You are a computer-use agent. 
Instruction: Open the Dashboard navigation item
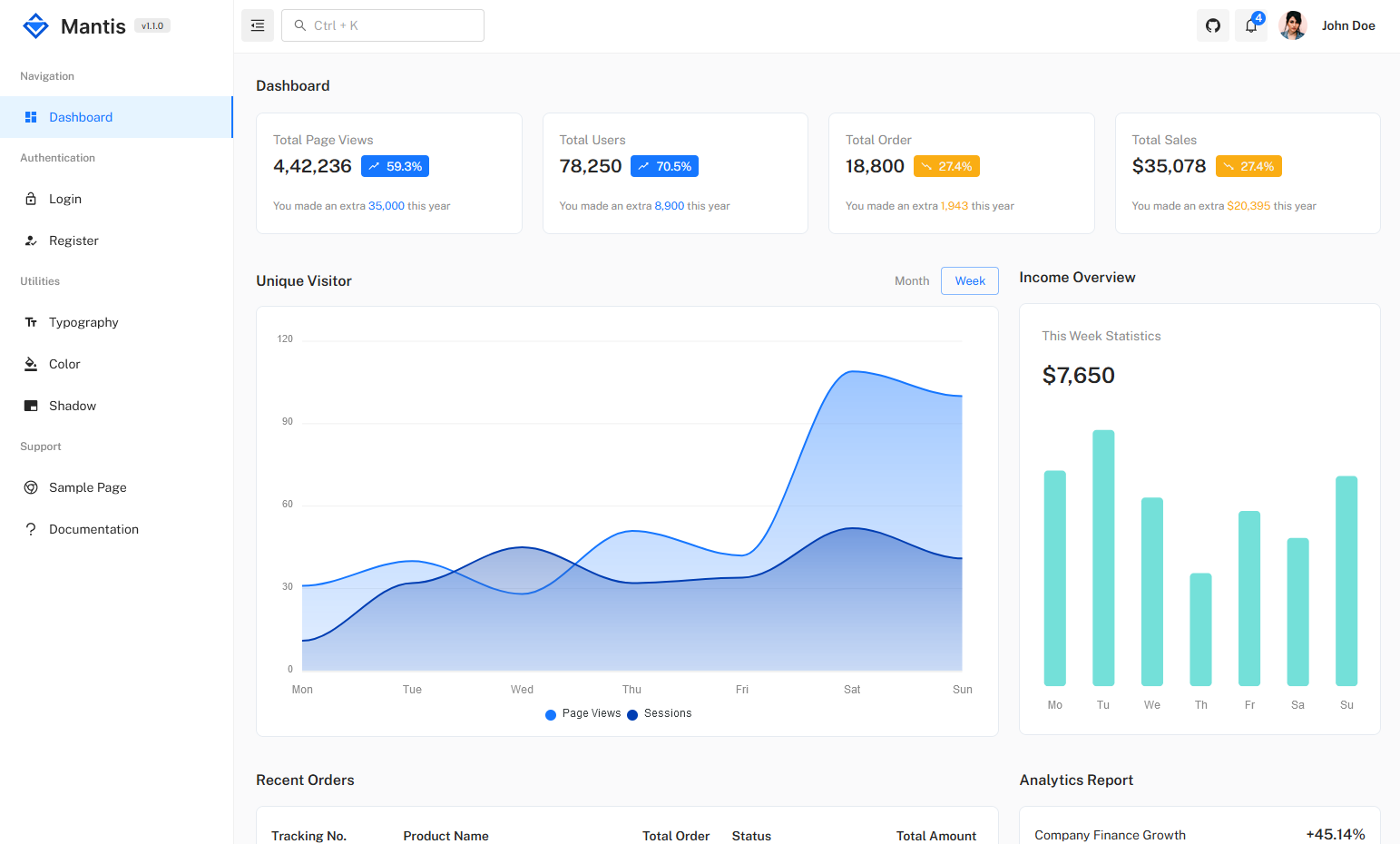(116, 117)
